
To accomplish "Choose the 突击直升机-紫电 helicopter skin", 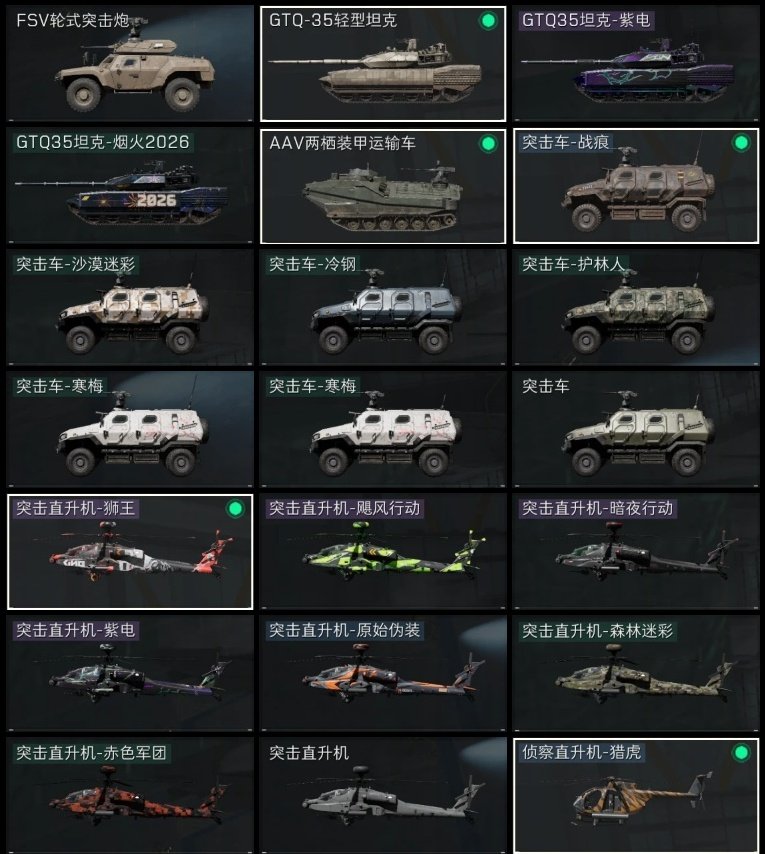I will 130,674.
